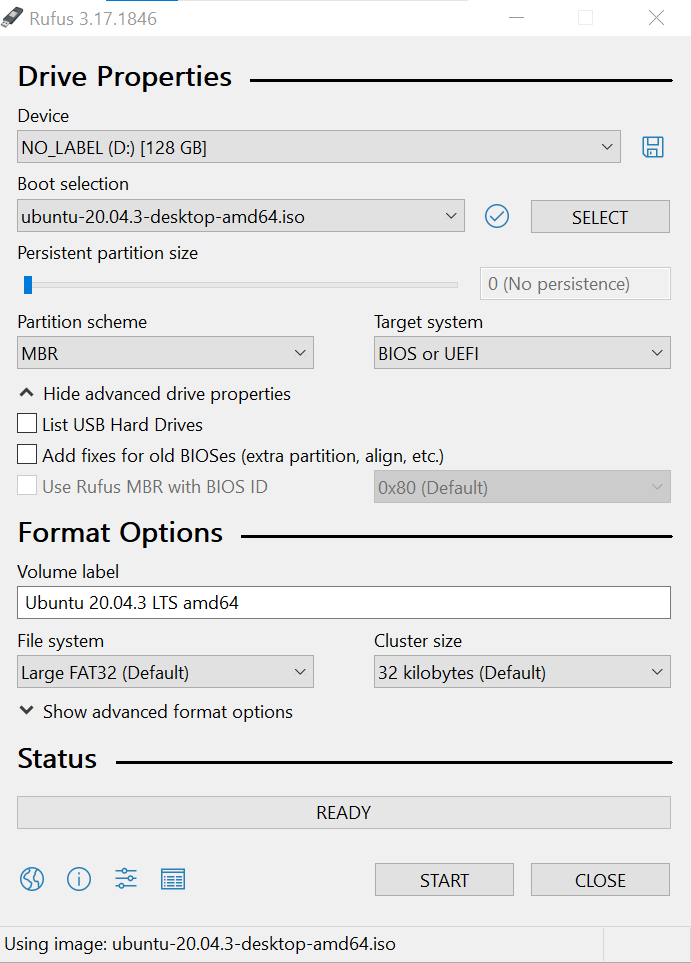Open Target system BIOS or UEFI dropdown
691x963 pixels.
522,353
